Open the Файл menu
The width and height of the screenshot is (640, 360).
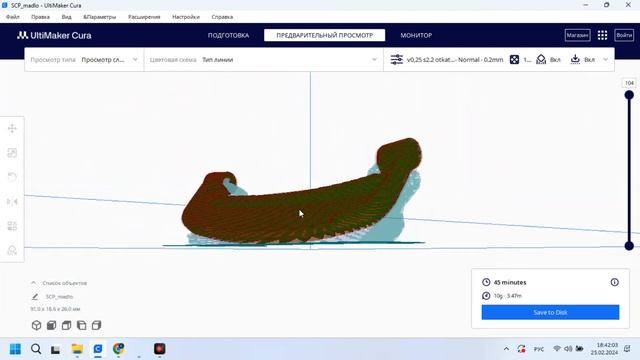point(13,17)
